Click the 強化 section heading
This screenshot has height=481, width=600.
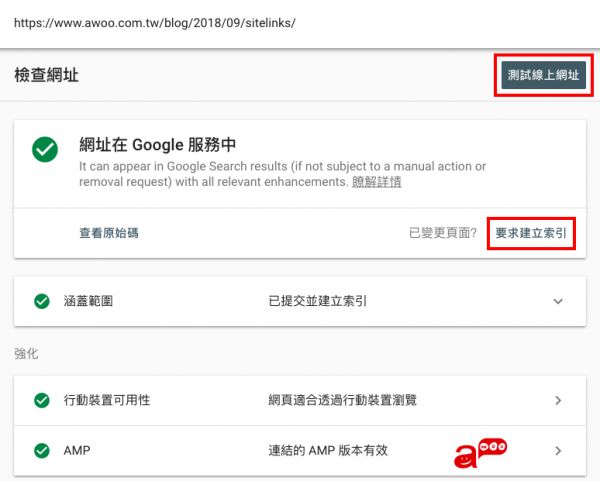coord(26,353)
